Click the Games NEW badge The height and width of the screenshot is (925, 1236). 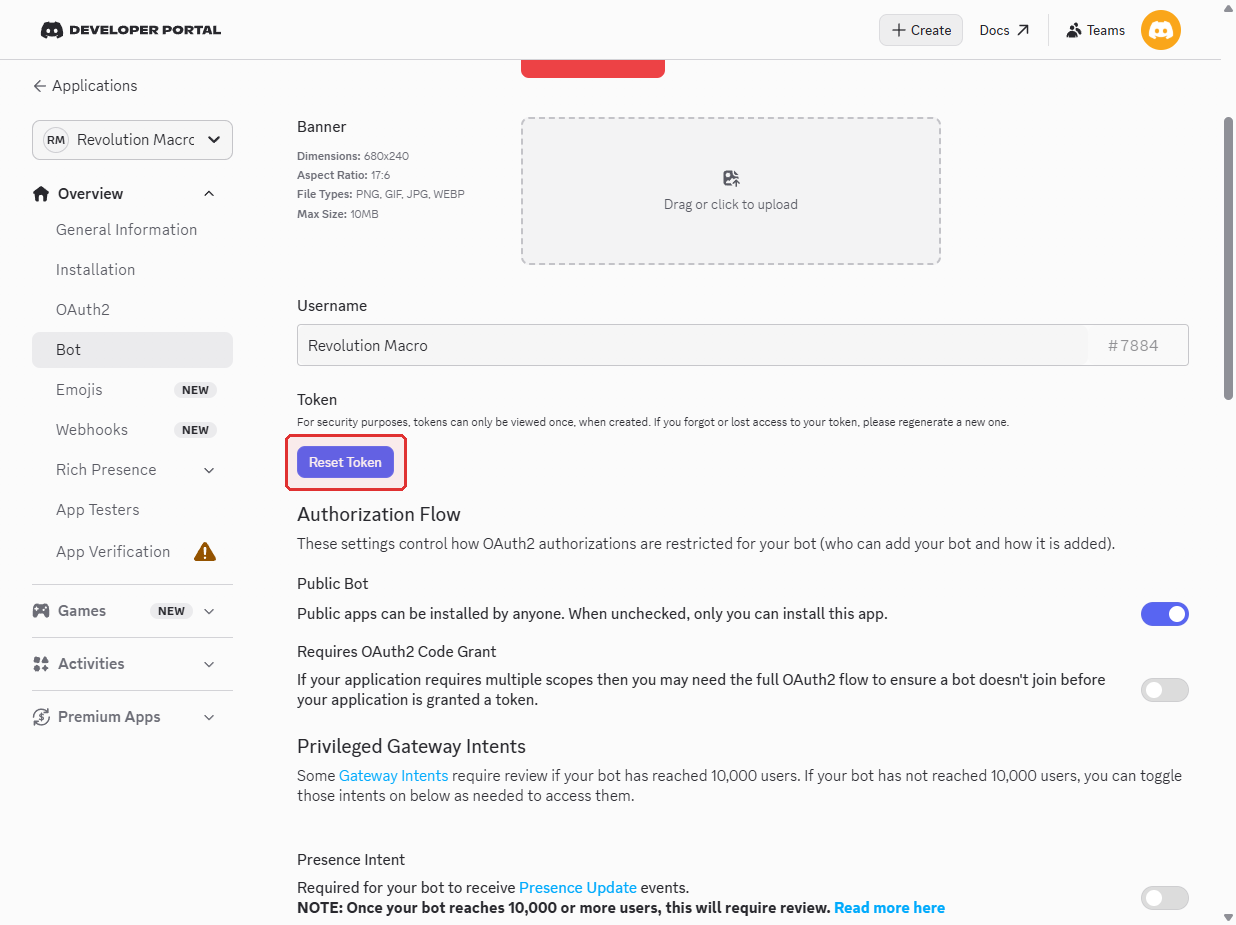click(x=171, y=611)
